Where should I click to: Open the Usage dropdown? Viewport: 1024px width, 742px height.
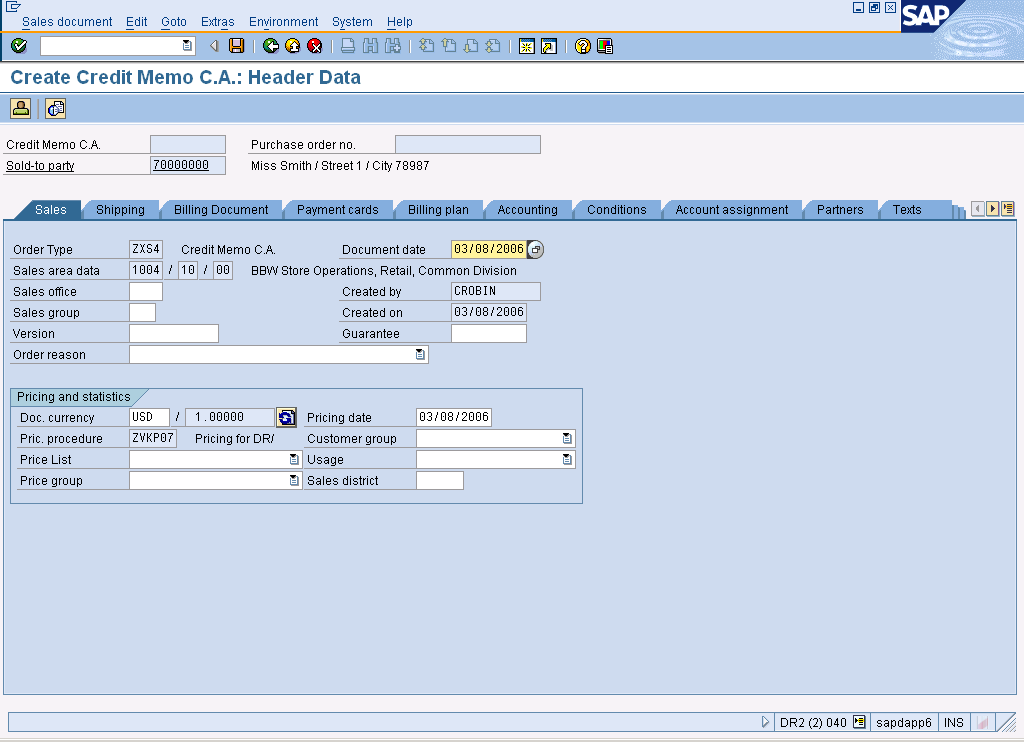(x=567, y=459)
